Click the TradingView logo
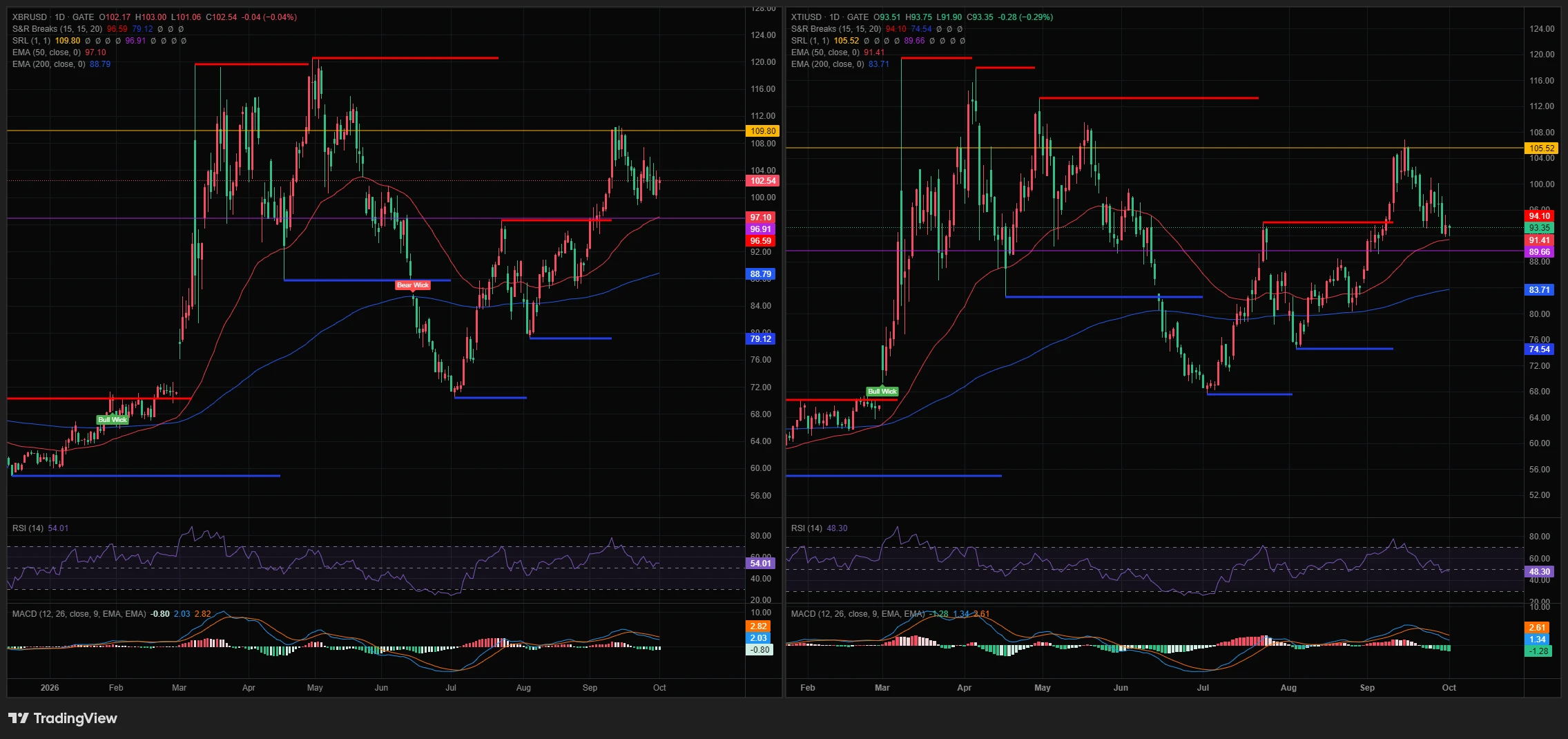 coord(63,718)
